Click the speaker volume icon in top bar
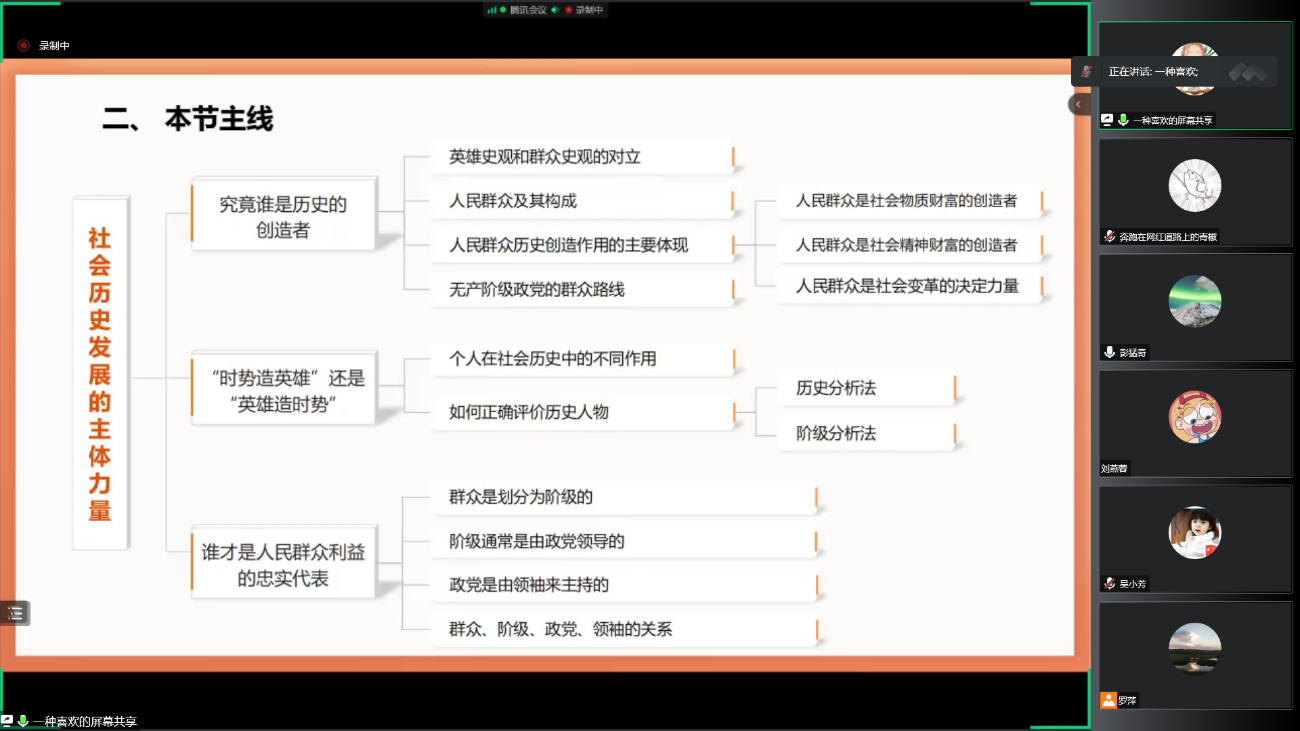The width and height of the screenshot is (1300, 731). [554, 10]
